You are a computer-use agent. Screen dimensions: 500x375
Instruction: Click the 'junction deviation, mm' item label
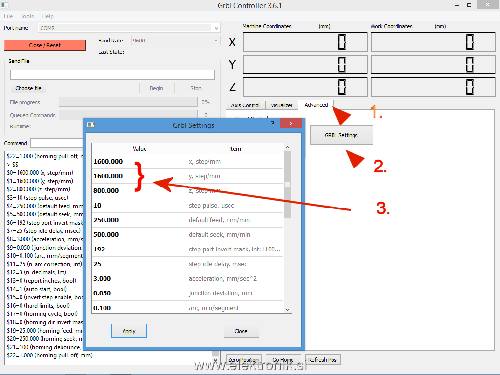220,293
